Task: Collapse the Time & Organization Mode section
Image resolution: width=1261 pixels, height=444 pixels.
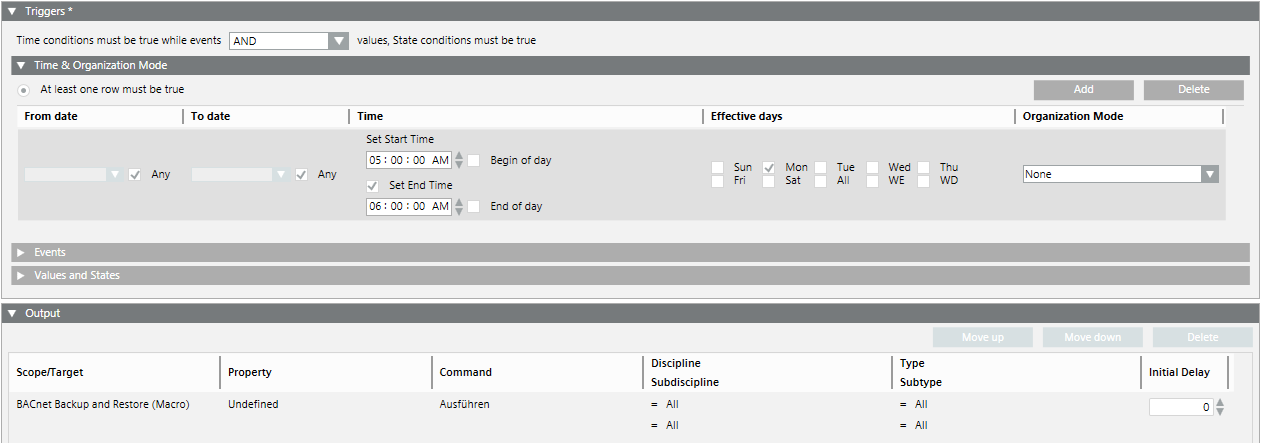Action: click(x=21, y=65)
